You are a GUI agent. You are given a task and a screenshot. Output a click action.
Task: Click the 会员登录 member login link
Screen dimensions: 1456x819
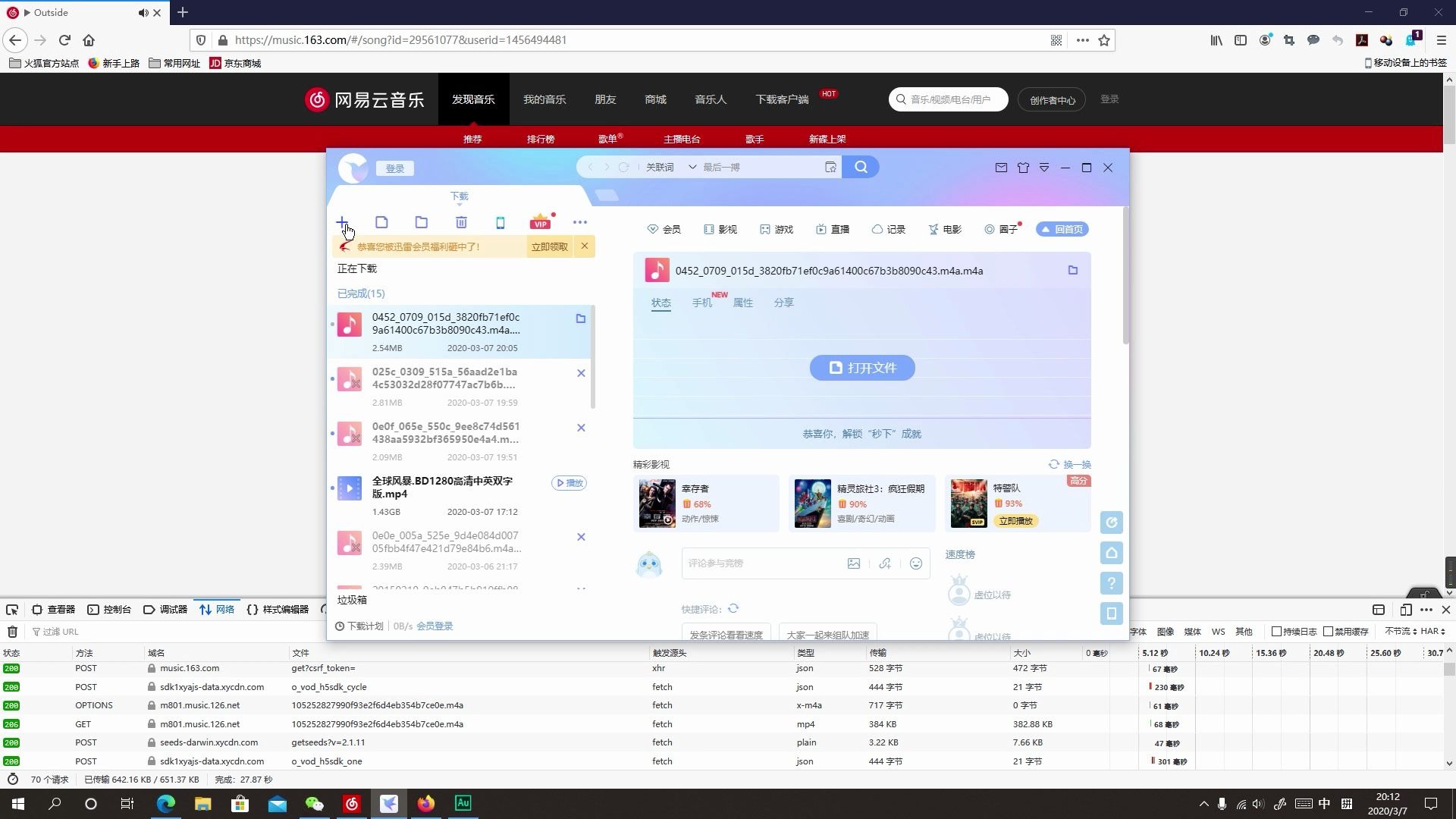(435, 626)
